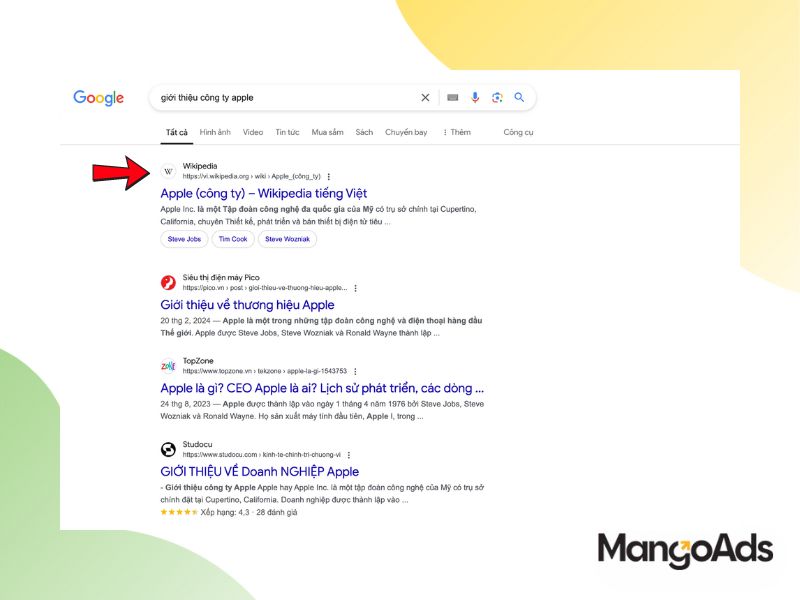
Task: Open GIỚI THIỆU VỀ Doanh NGHIỆP Apple result
Action: tap(260, 471)
